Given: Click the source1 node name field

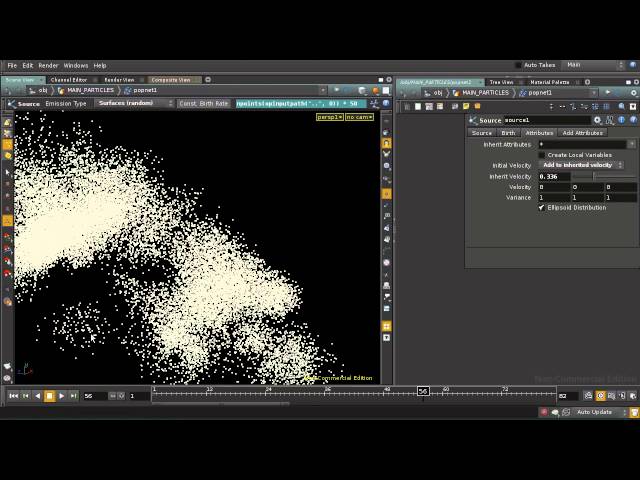Looking at the screenshot, I should (547, 120).
